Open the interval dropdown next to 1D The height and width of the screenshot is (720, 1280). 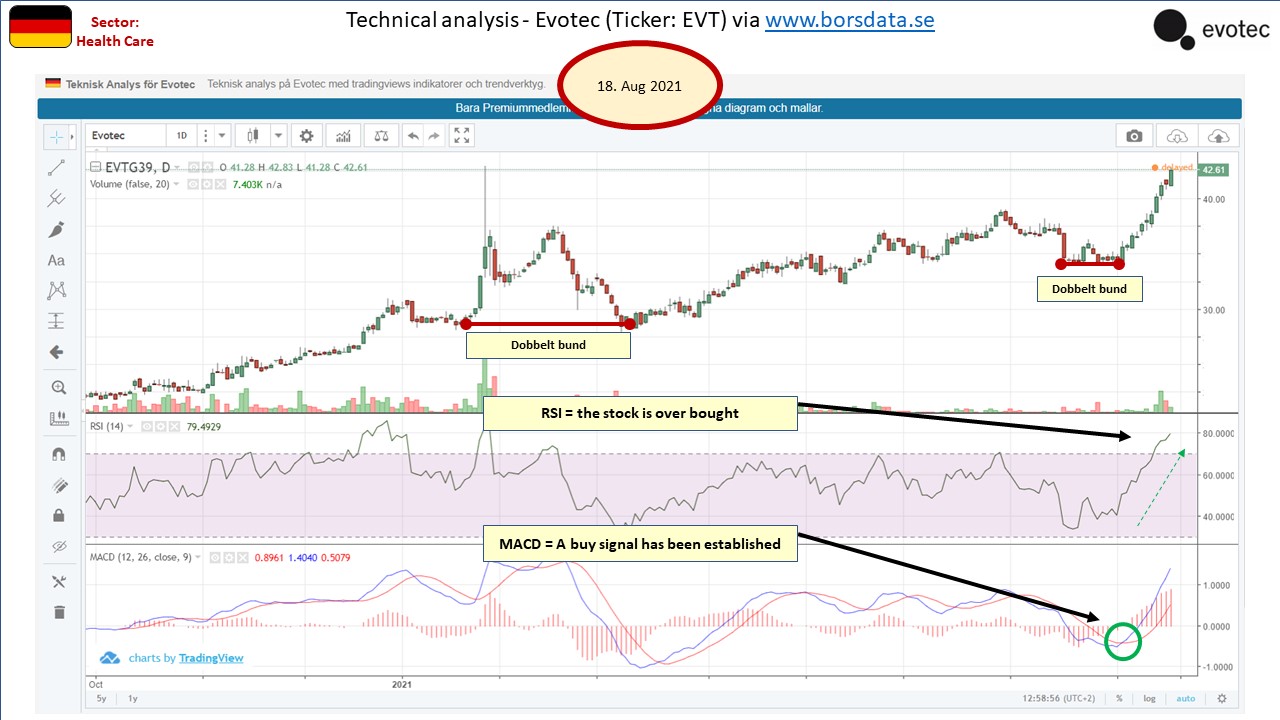(x=223, y=136)
